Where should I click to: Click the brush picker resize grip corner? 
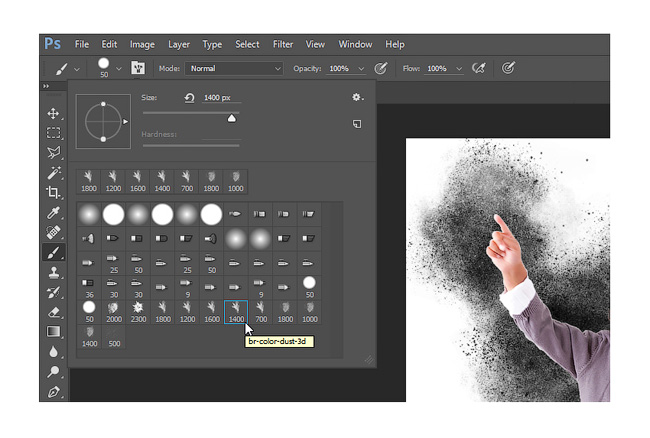pos(369,360)
